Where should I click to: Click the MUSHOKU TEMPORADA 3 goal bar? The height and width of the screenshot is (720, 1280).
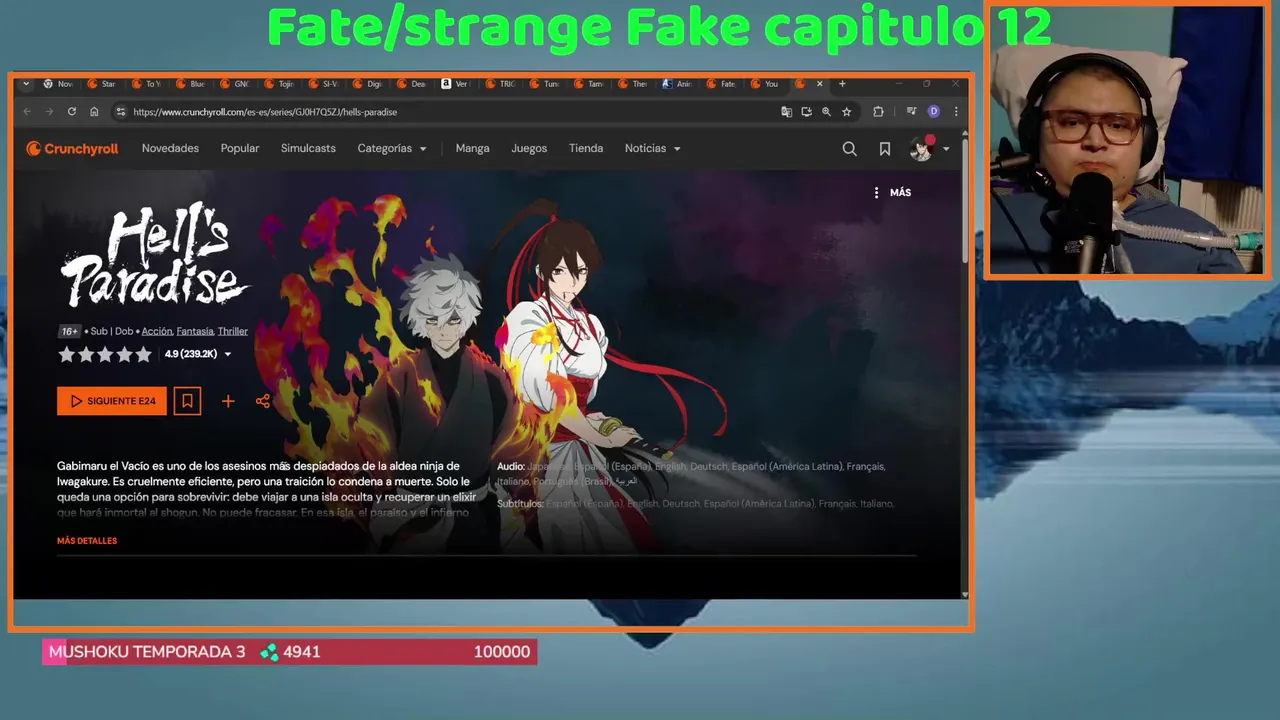(290, 652)
